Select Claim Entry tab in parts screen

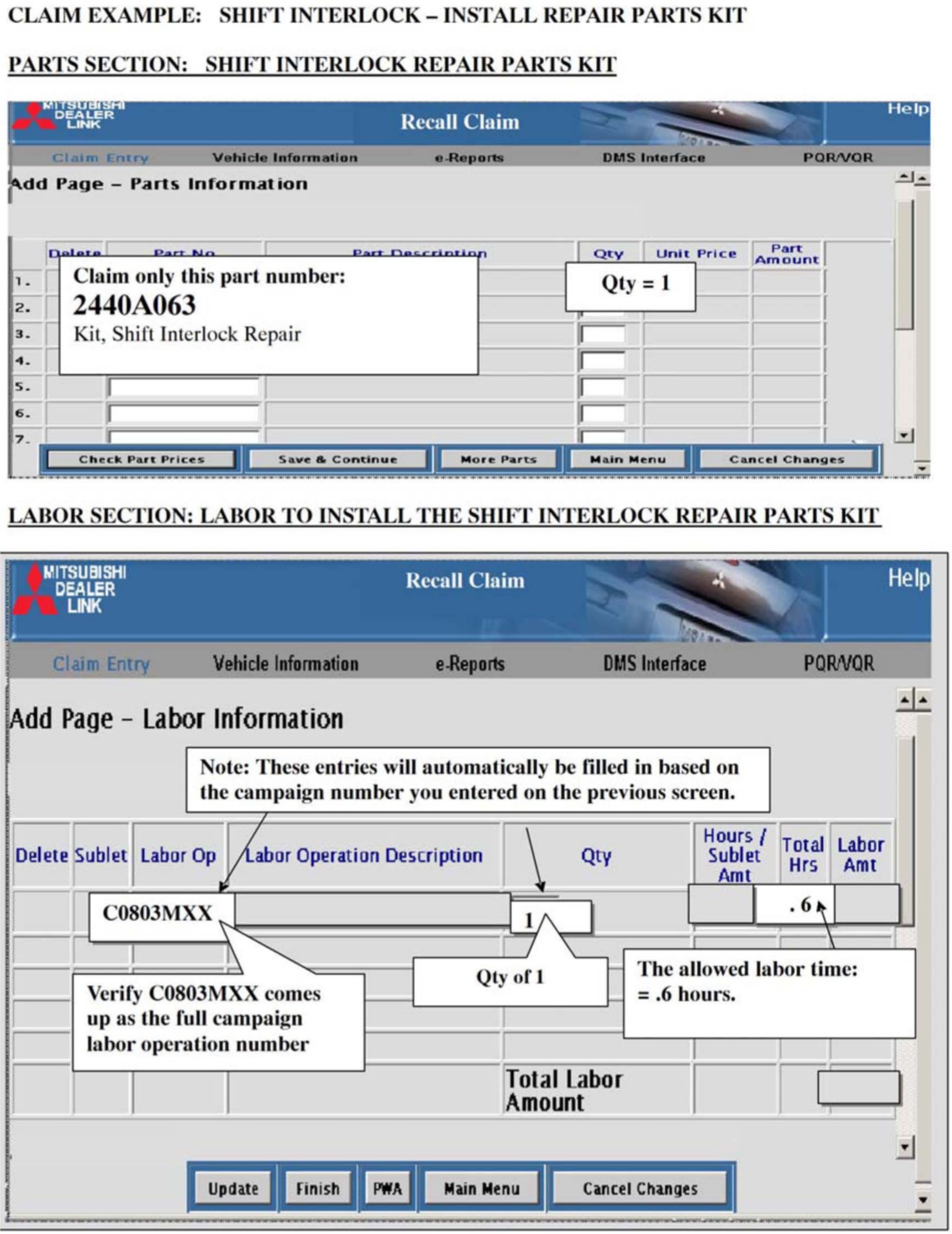click(100, 157)
